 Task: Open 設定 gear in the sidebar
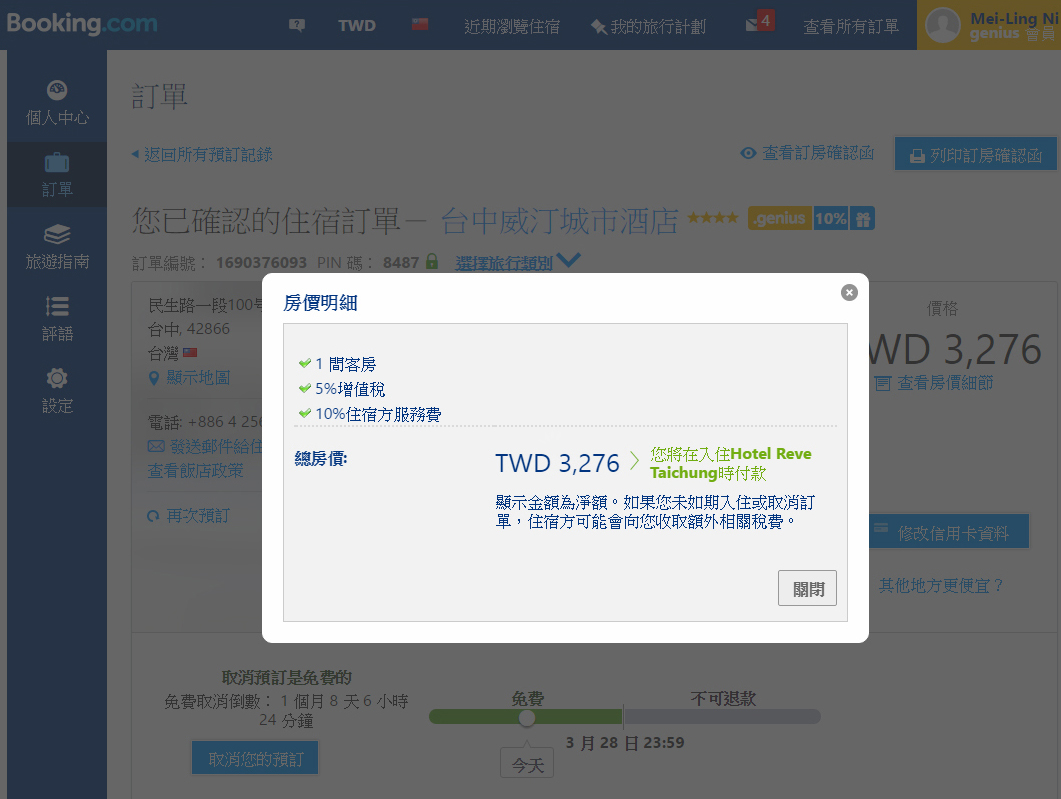pos(57,390)
